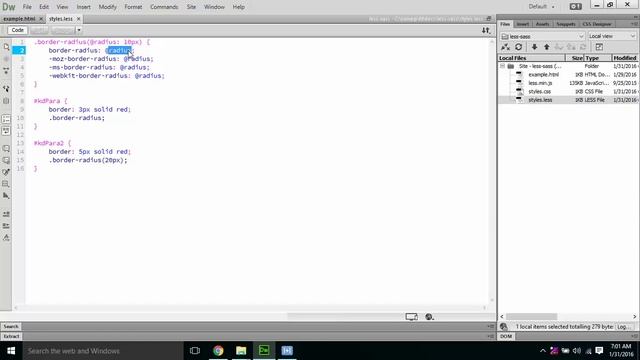640x360 pixels.
Task: Click the Get files down-arrow icon
Action: (534, 47)
